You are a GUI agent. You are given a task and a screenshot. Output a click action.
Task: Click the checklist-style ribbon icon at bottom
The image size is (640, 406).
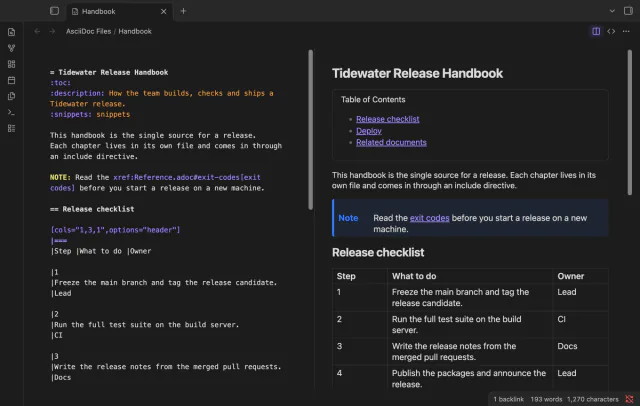(11, 129)
